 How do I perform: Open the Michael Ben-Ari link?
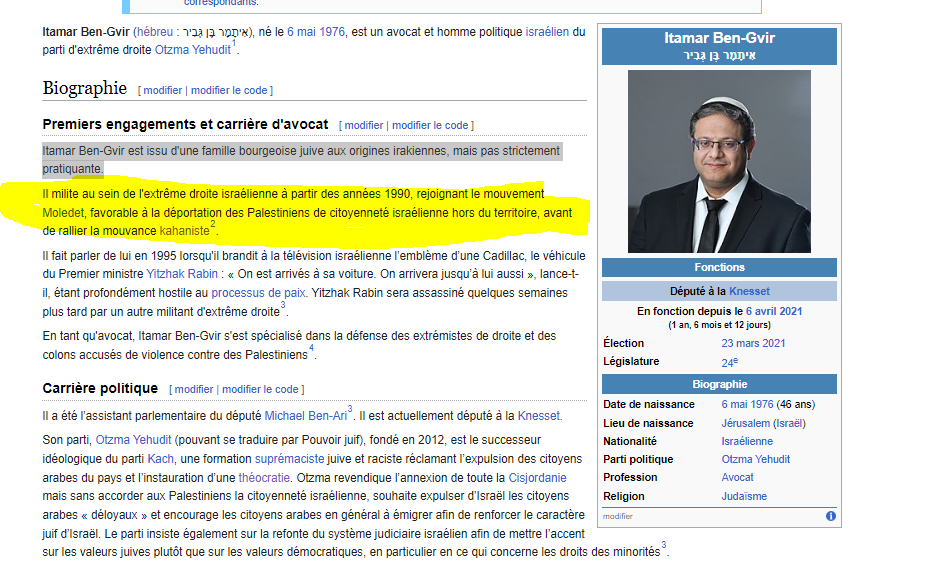click(306, 416)
